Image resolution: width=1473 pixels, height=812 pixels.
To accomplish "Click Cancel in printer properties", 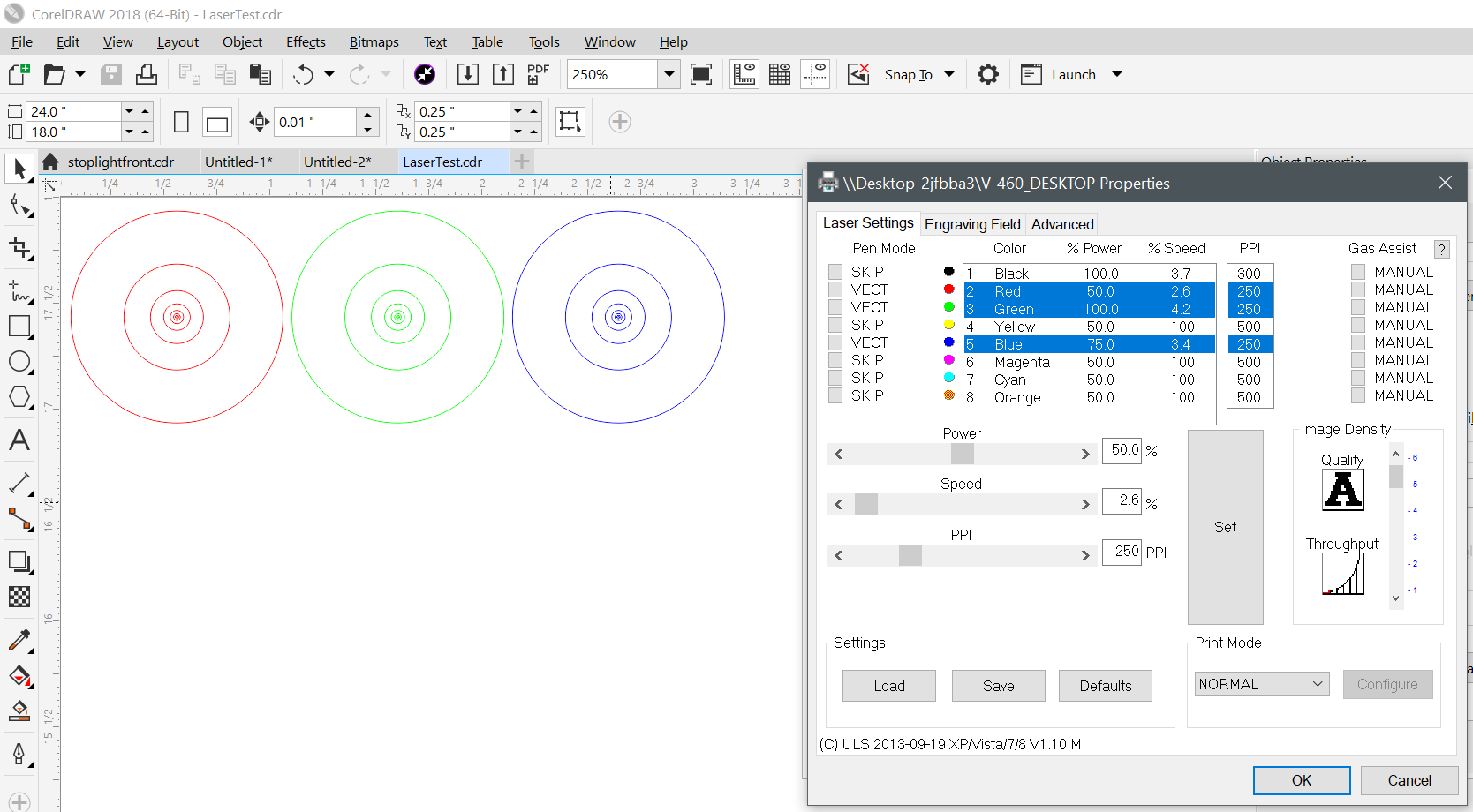I will point(1409,780).
